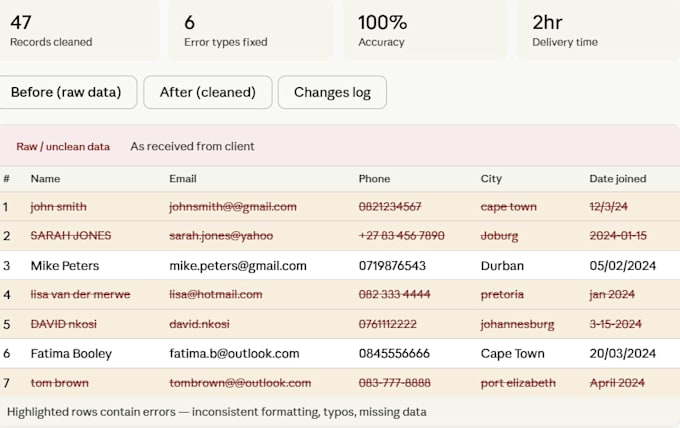Select the Mike Peters row name
Screen dimensions: 680x428
point(65,265)
